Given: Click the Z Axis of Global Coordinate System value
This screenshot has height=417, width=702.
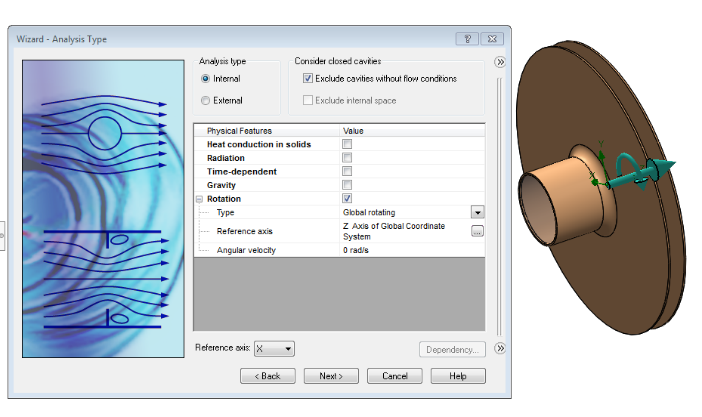Looking at the screenshot, I should 394,231.
